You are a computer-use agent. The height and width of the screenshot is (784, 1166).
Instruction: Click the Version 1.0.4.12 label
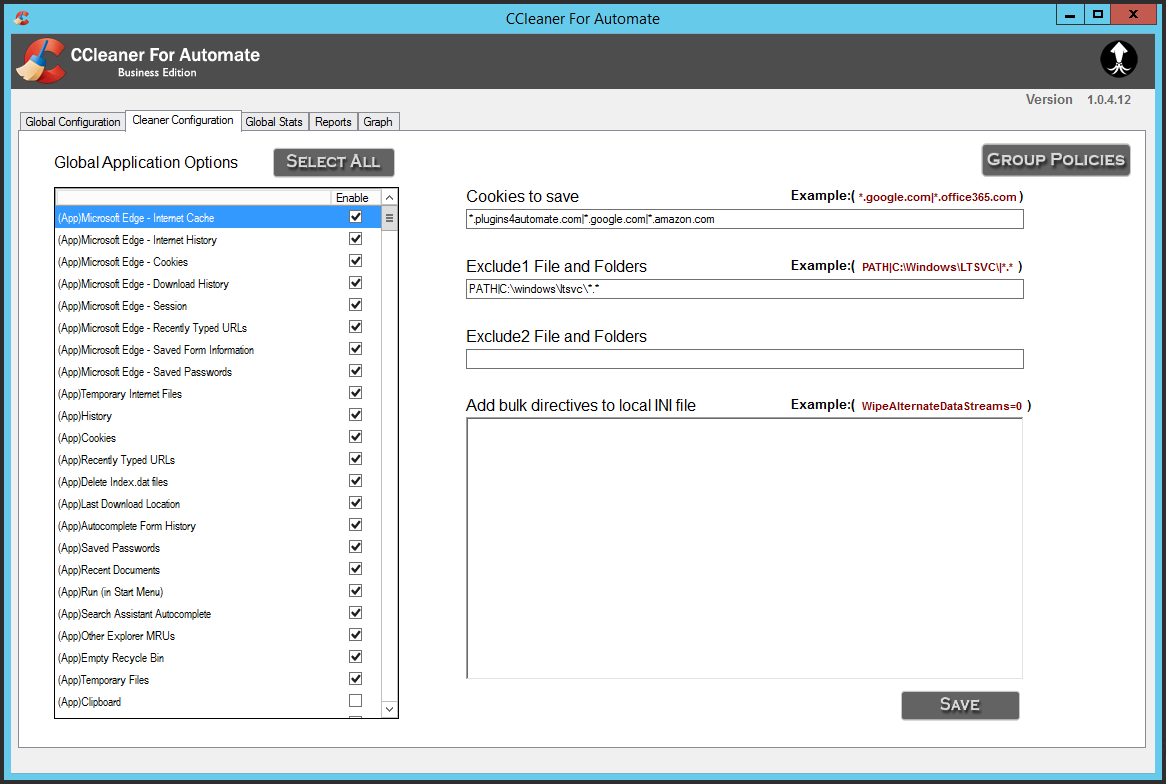point(1078,100)
